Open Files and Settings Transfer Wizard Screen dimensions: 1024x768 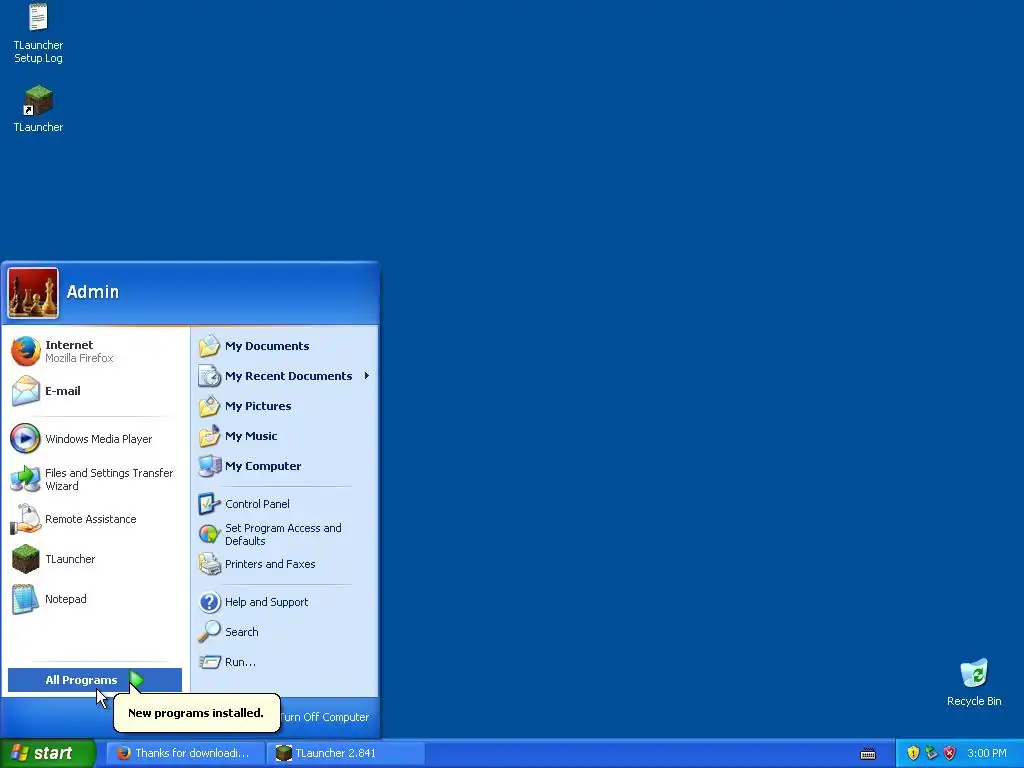coord(95,479)
